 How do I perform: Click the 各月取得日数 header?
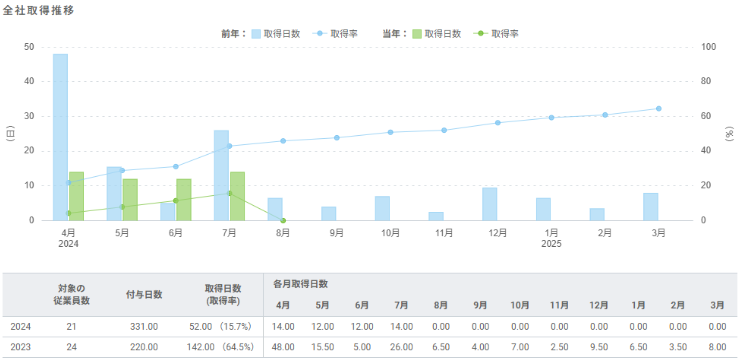pyautogui.click(x=300, y=284)
